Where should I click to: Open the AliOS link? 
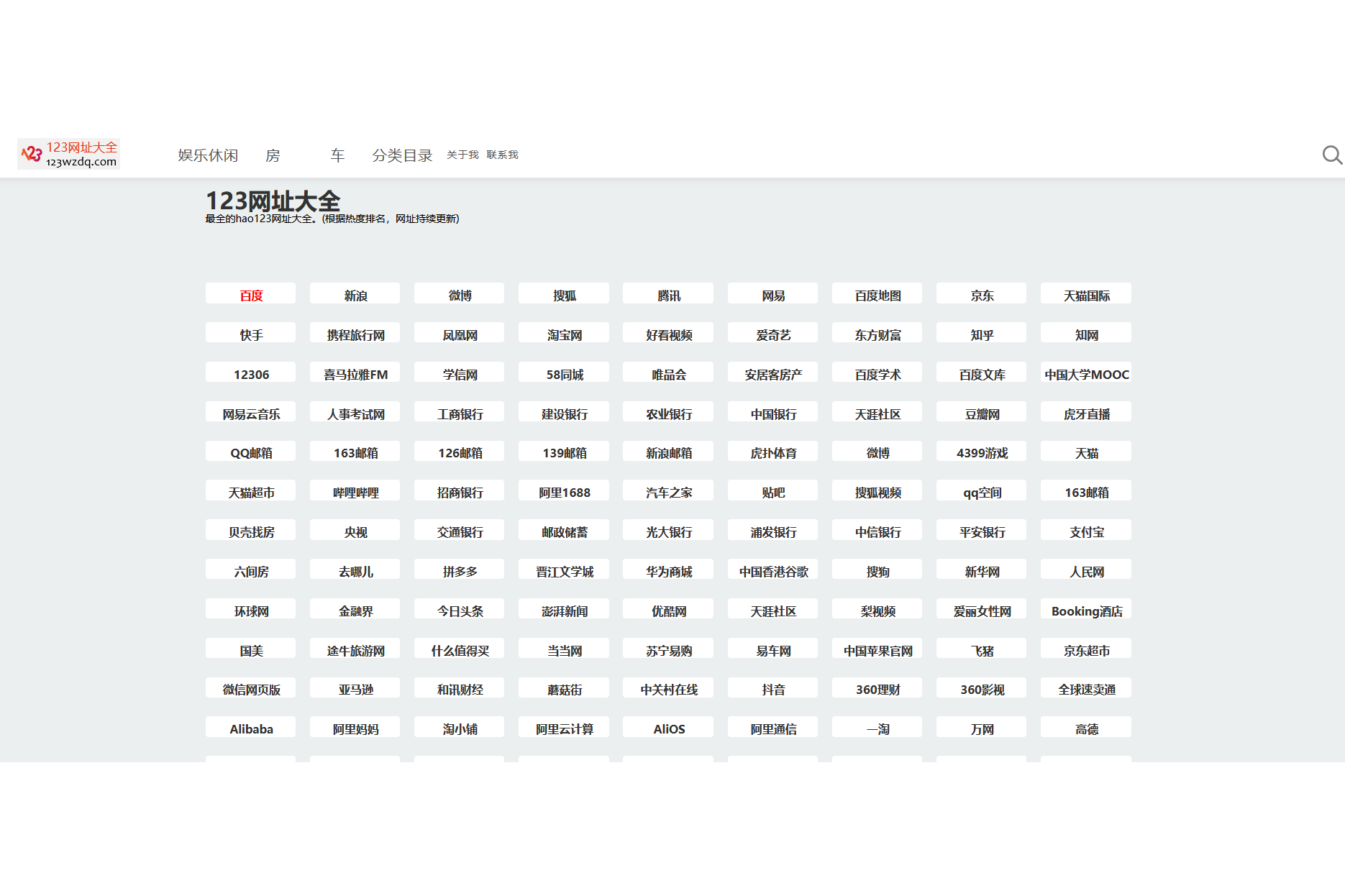(668, 728)
